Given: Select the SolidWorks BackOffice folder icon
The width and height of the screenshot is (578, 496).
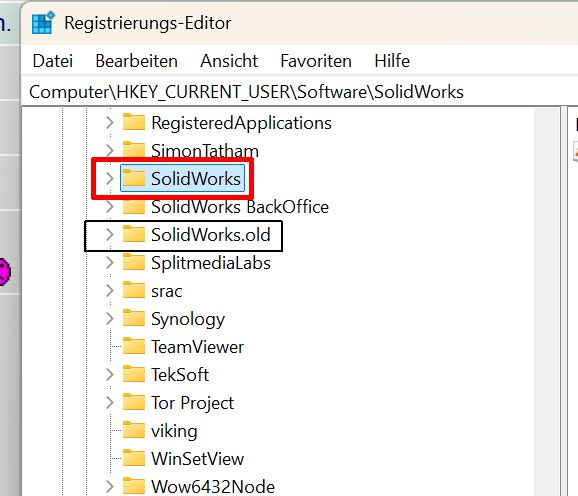Looking at the screenshot, I should pyautogui.click(x=133, y=206).
